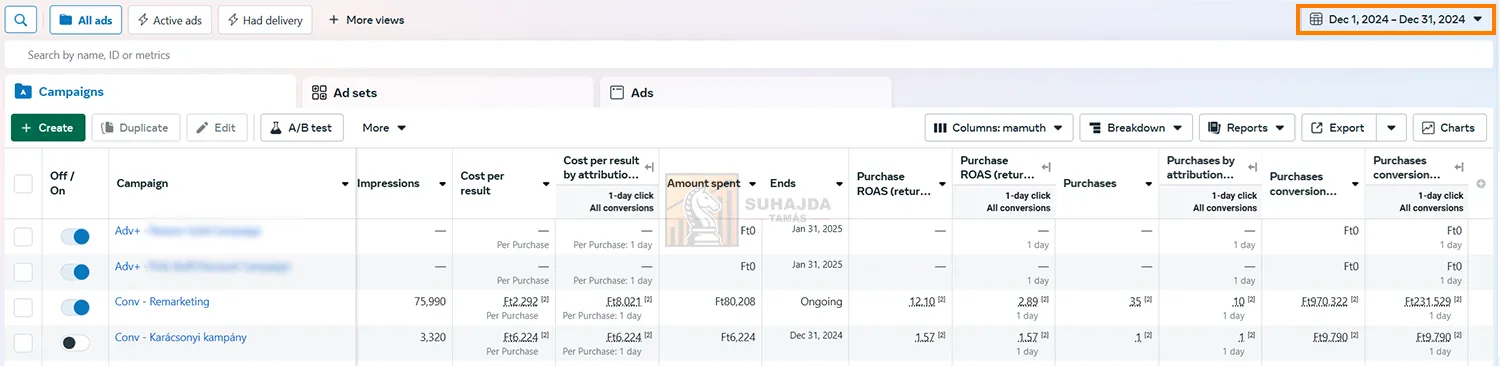Image resolution: width=1500 pixels, height=366 pixels.
Task: Open the Reports dropdown
Action: 1247,128
